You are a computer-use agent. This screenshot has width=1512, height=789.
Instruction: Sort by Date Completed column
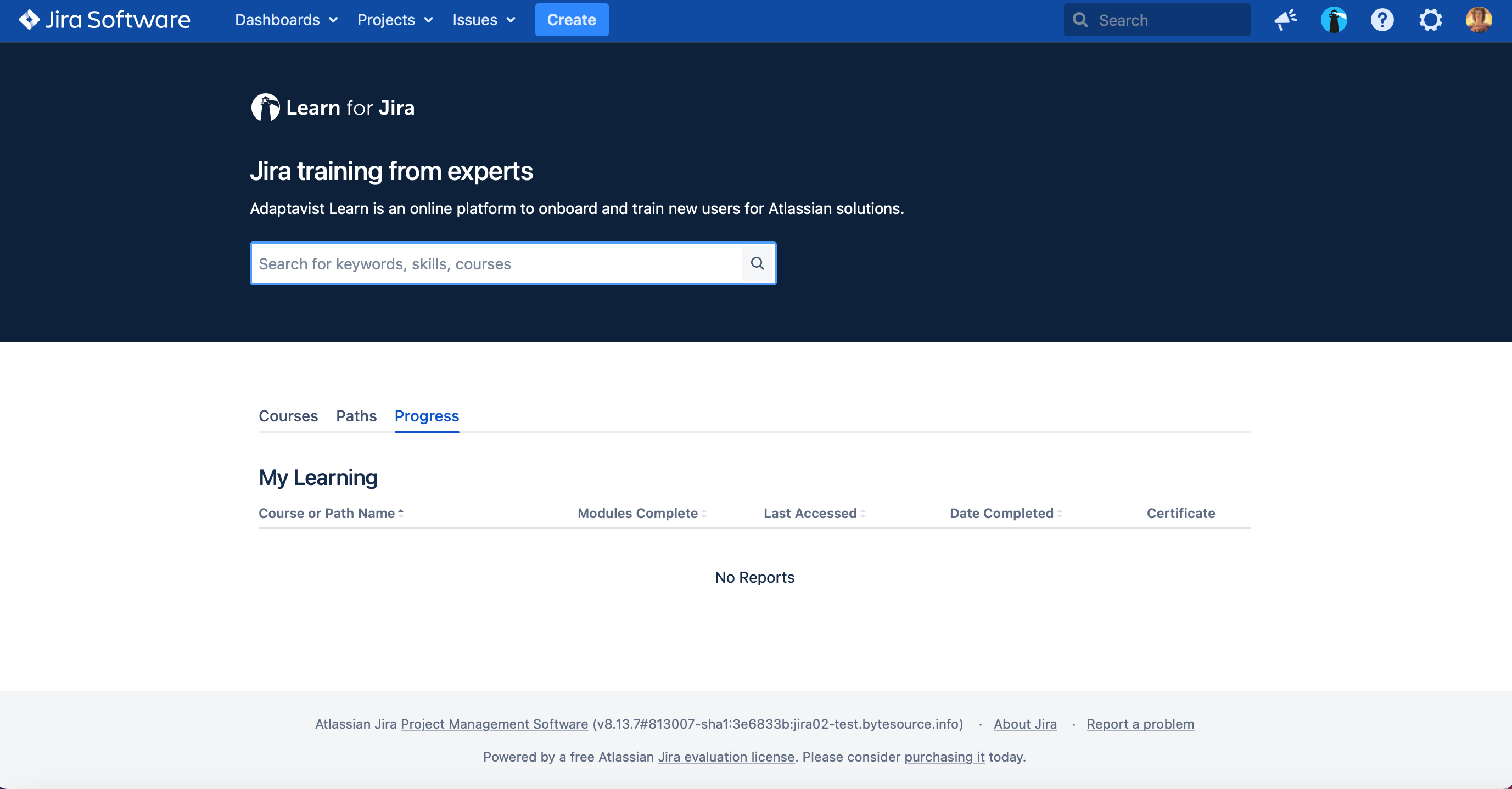tap(1006, 514)
